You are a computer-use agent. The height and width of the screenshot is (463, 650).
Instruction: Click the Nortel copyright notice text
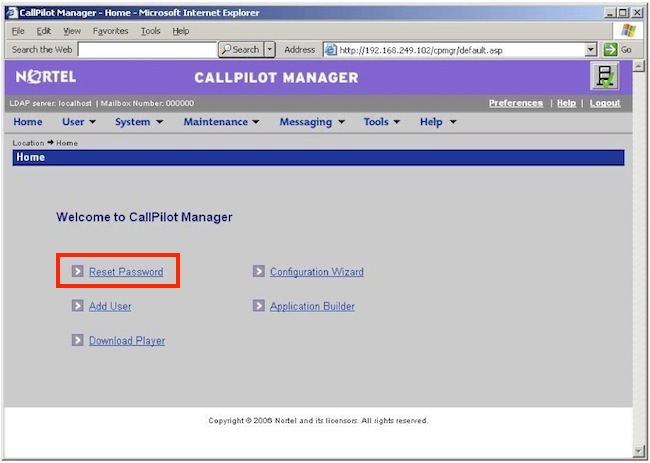point(318,420)
